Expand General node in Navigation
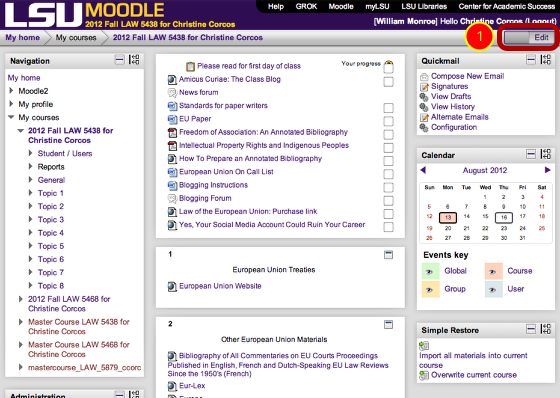Viewport: 560px width, 398px height. tap(30, 180)
